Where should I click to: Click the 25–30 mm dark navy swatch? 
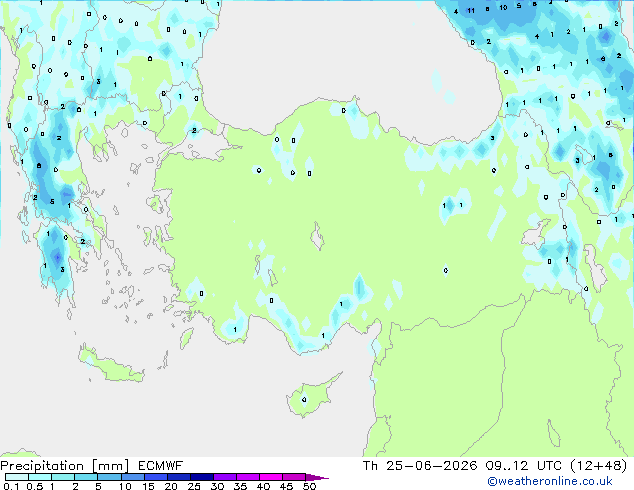click(x=202, y=477)
